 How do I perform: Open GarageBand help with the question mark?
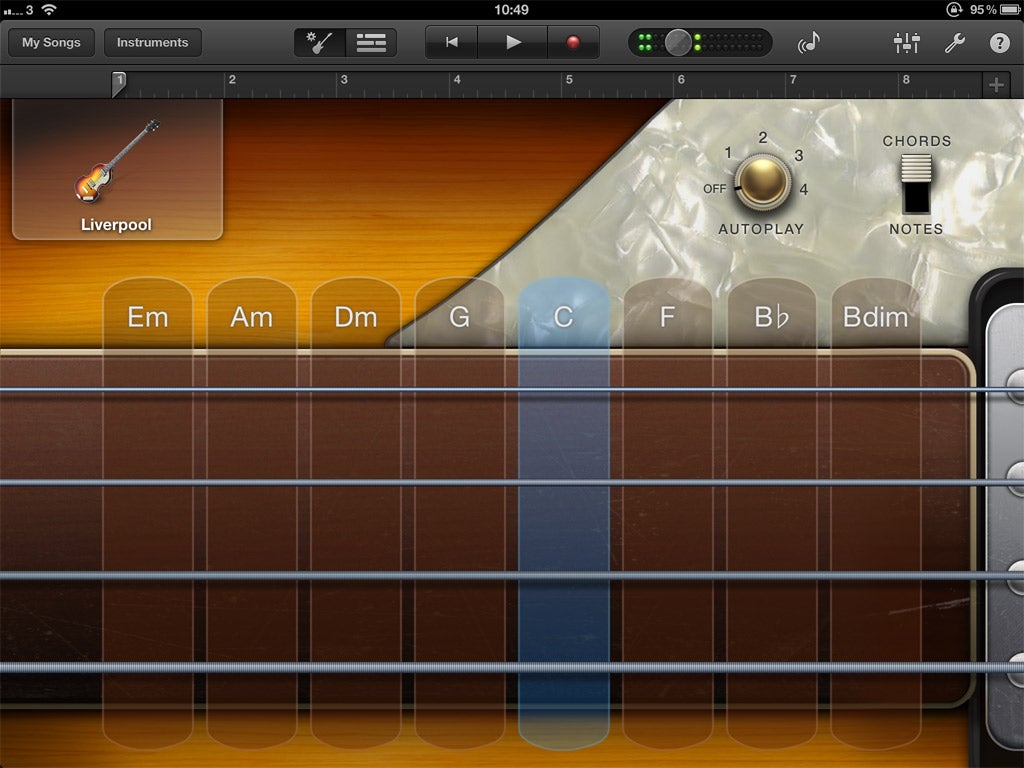tap(997, 43)
